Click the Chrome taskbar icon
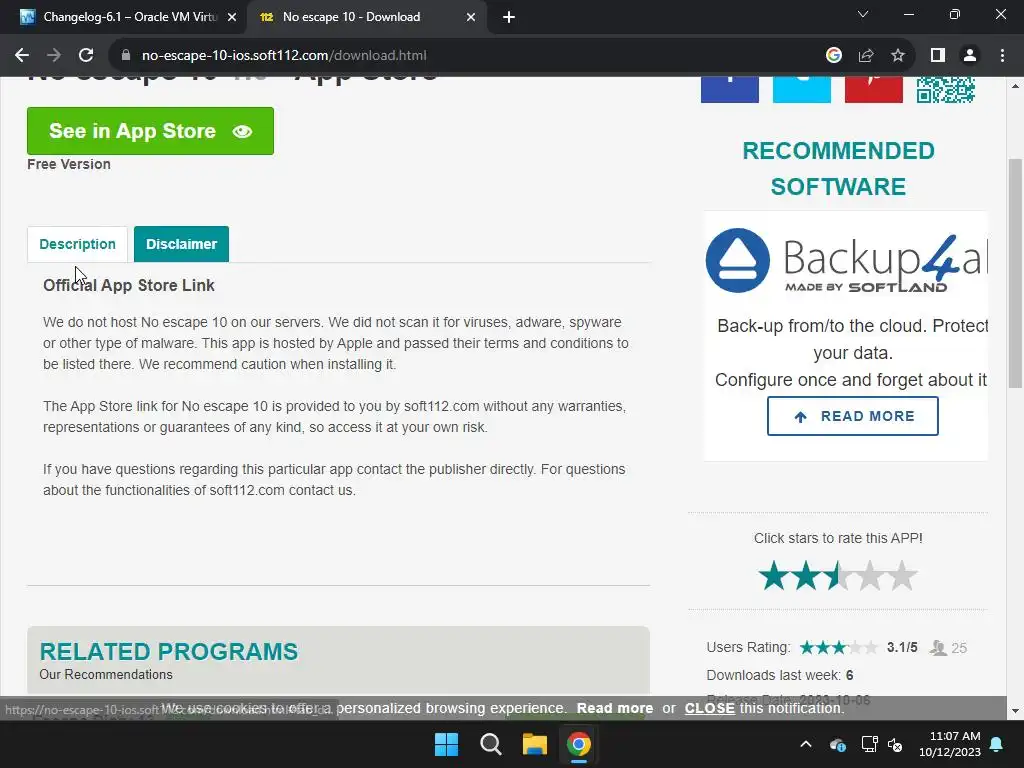Image resolution: width=1024 pixels, height=768 pixels. tap(579, 744)
